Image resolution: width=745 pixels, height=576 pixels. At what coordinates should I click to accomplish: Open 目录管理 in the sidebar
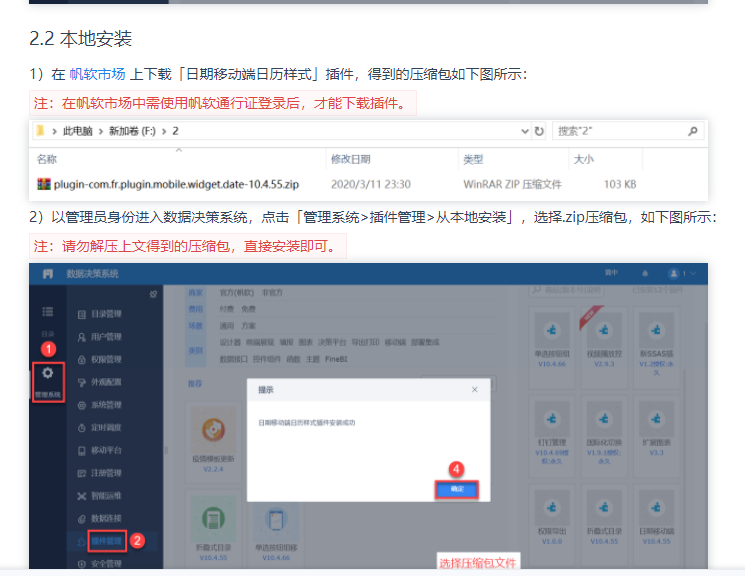click(106, 314)
